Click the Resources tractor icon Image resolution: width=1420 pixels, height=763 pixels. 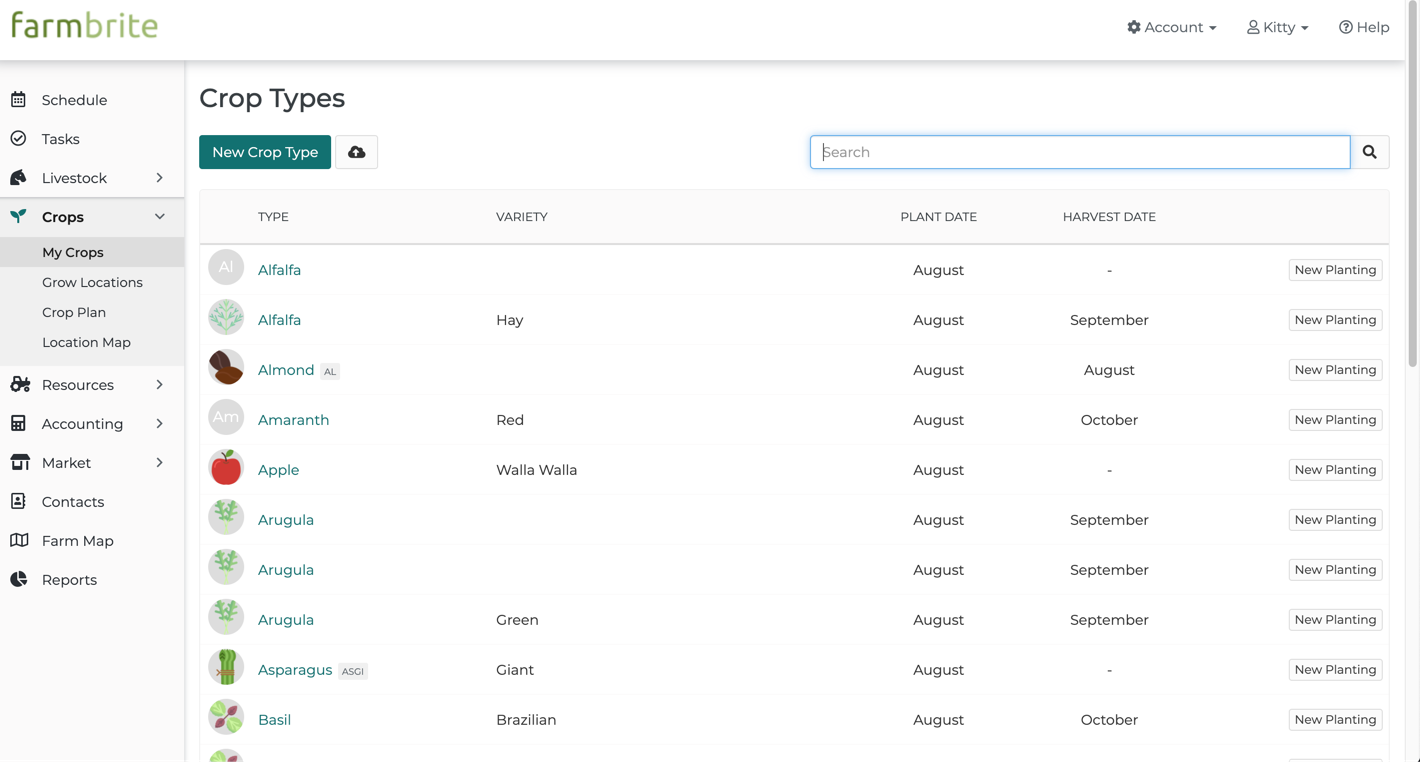[20, 385]
